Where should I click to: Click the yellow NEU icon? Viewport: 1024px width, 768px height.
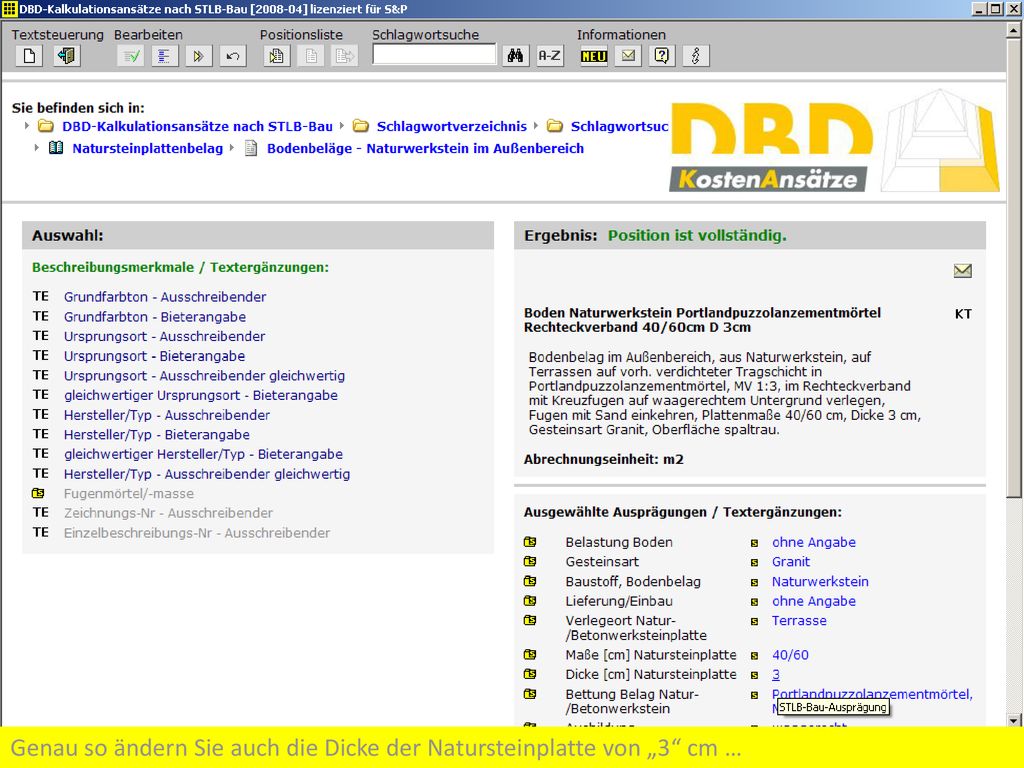tap(594, 56)
